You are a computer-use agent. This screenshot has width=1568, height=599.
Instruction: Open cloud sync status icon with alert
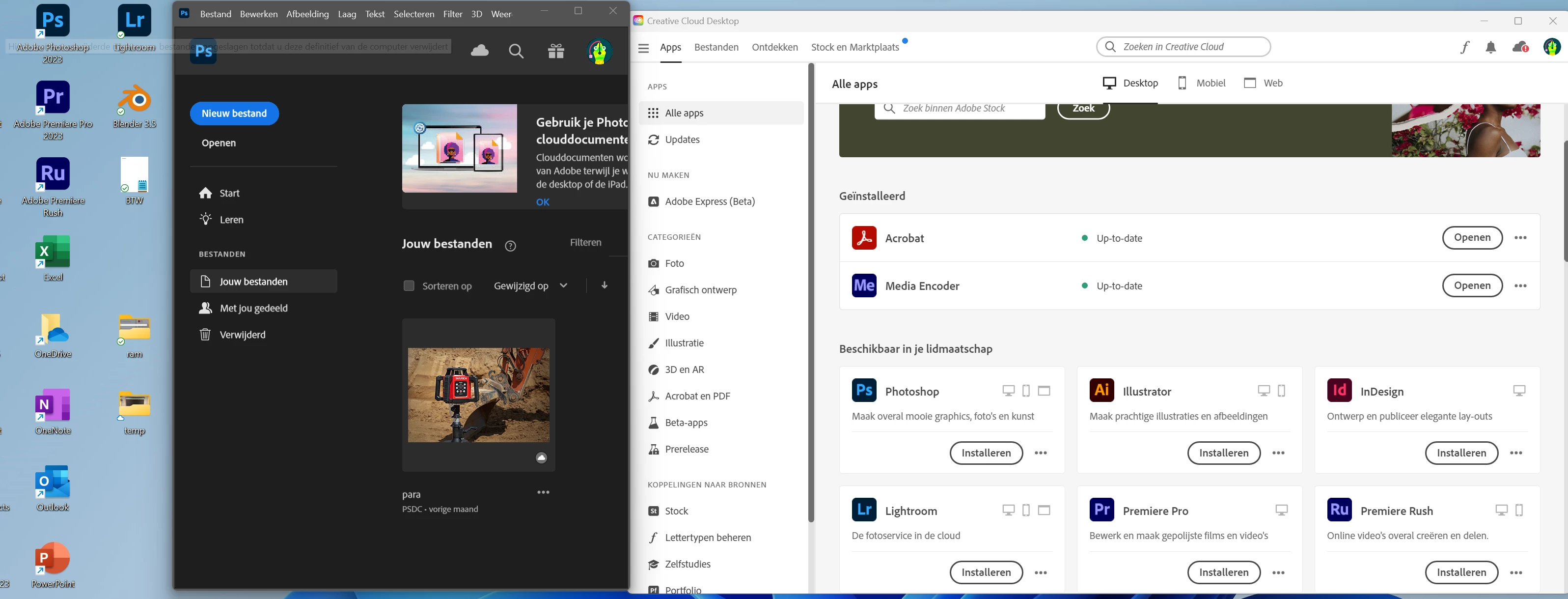(1520, 48)
